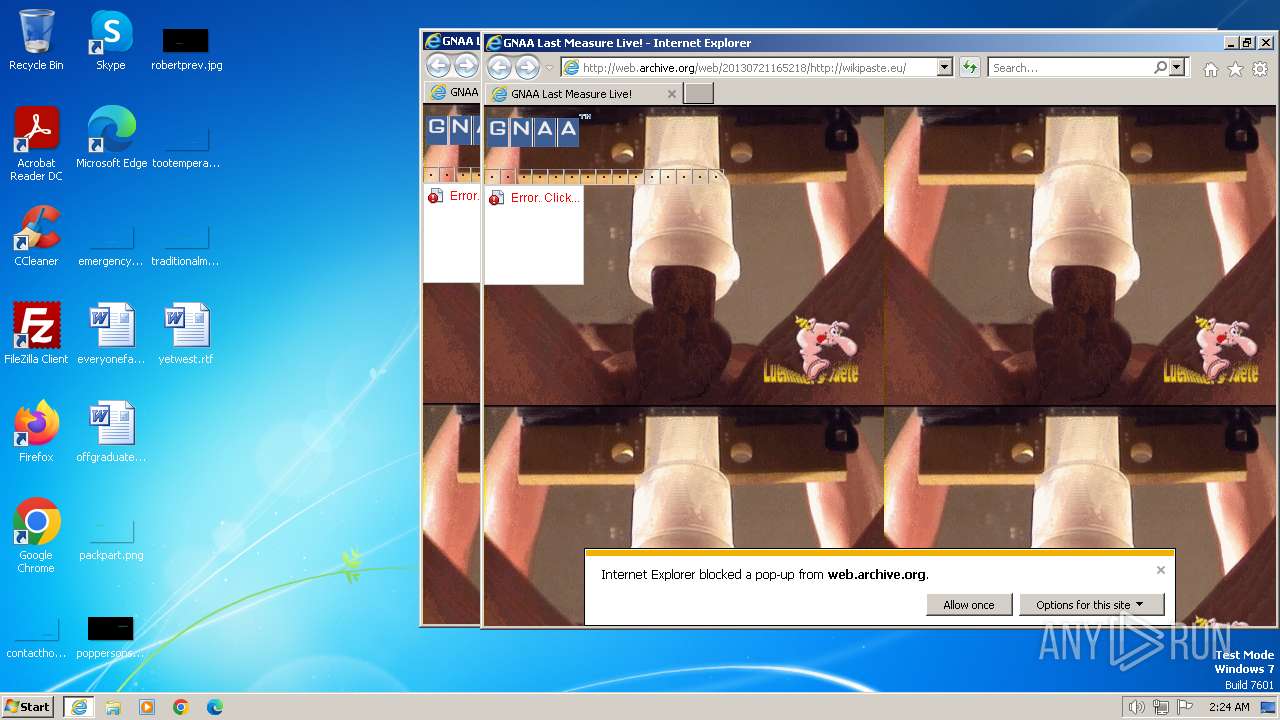Screen dimensions: 1280x720
Task: Select Firefox desktop shortcut
Action: [36, 432]
